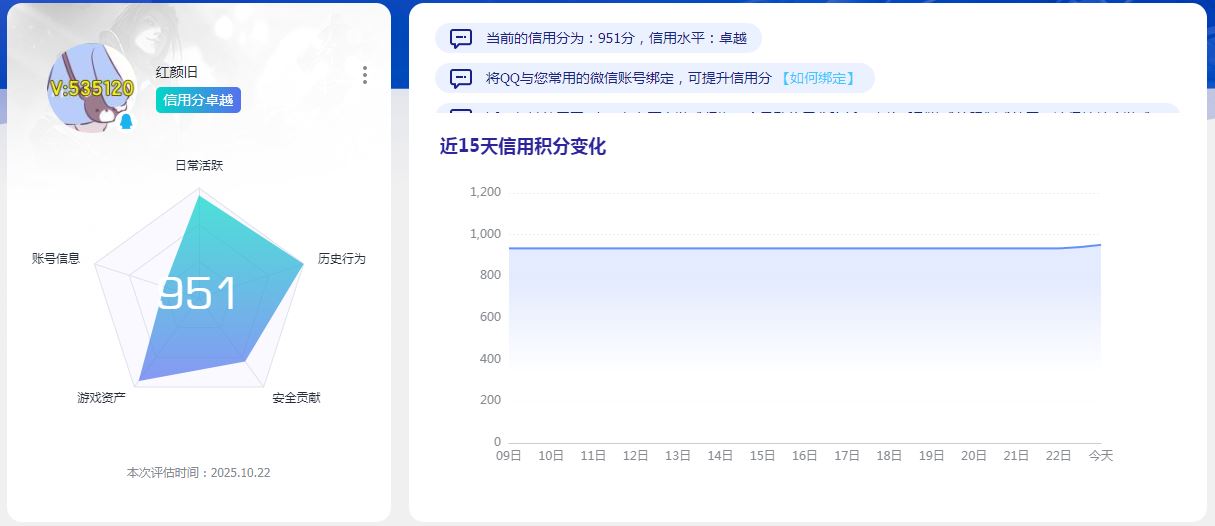1215x526 pixels.
Task: Select the 日常活跃 radar axis label
Action: 199,165
